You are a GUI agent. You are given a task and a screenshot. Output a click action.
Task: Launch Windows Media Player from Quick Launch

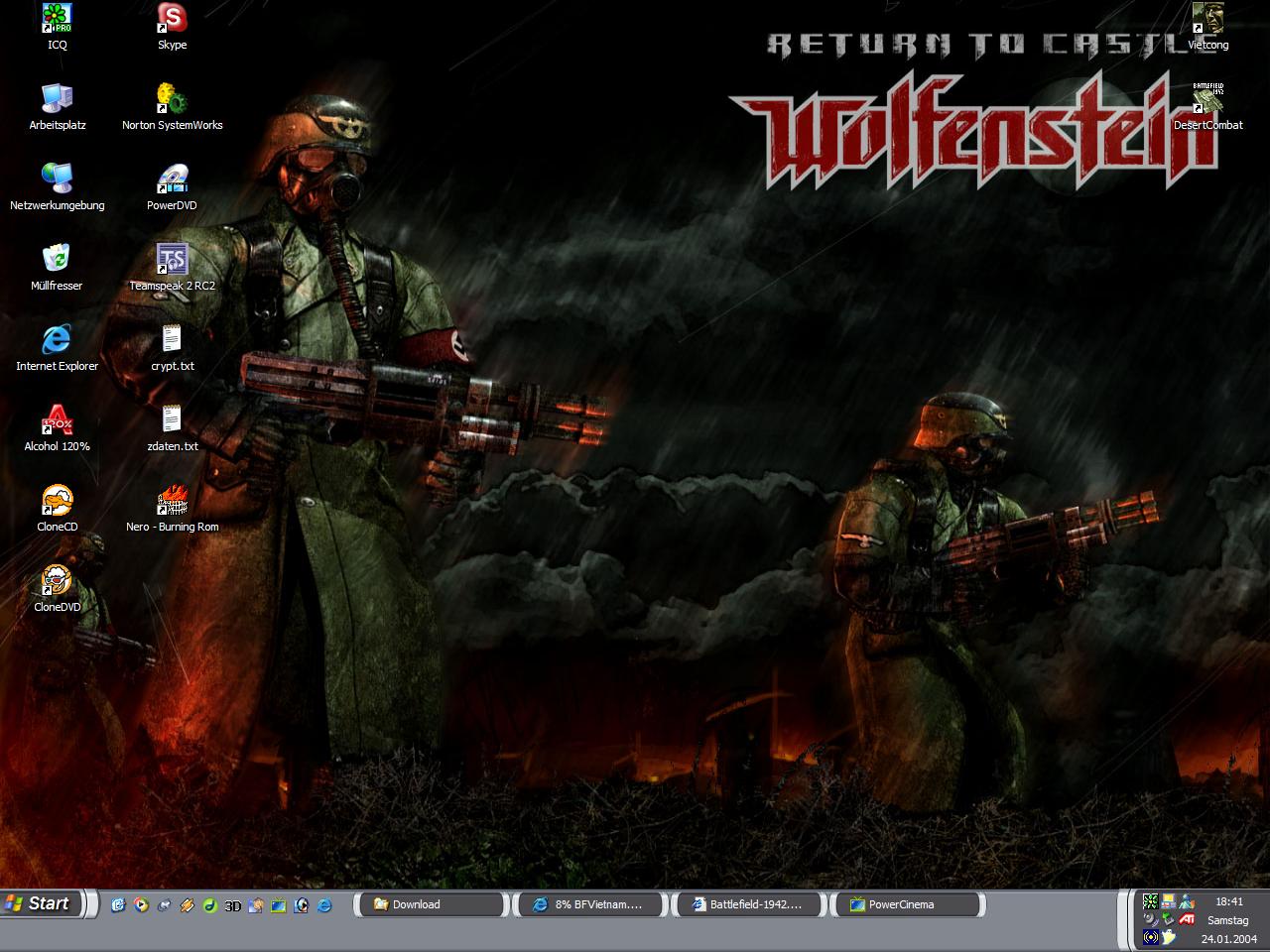point(142,904)
